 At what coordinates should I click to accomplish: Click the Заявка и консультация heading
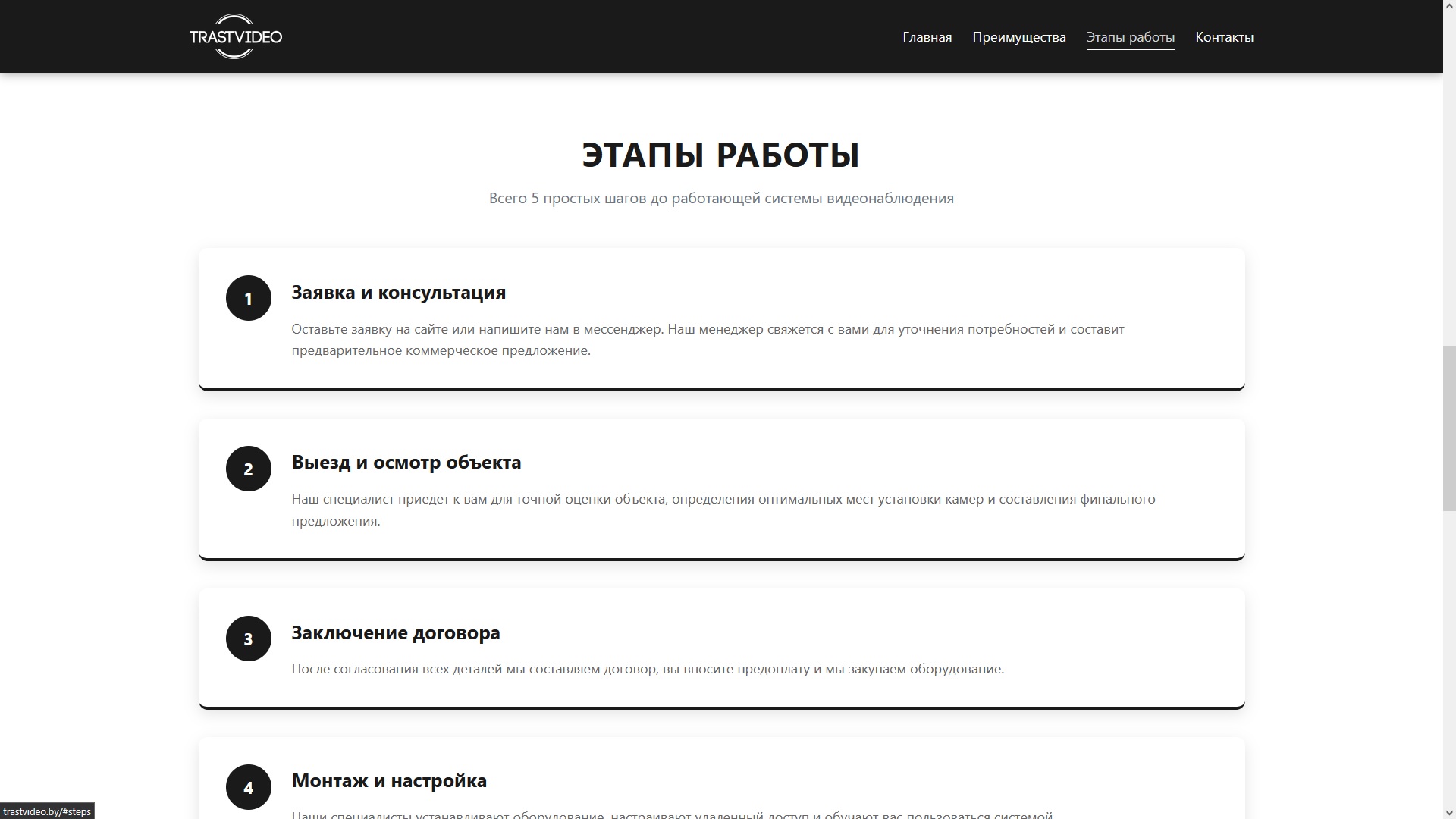coord(398,293)
